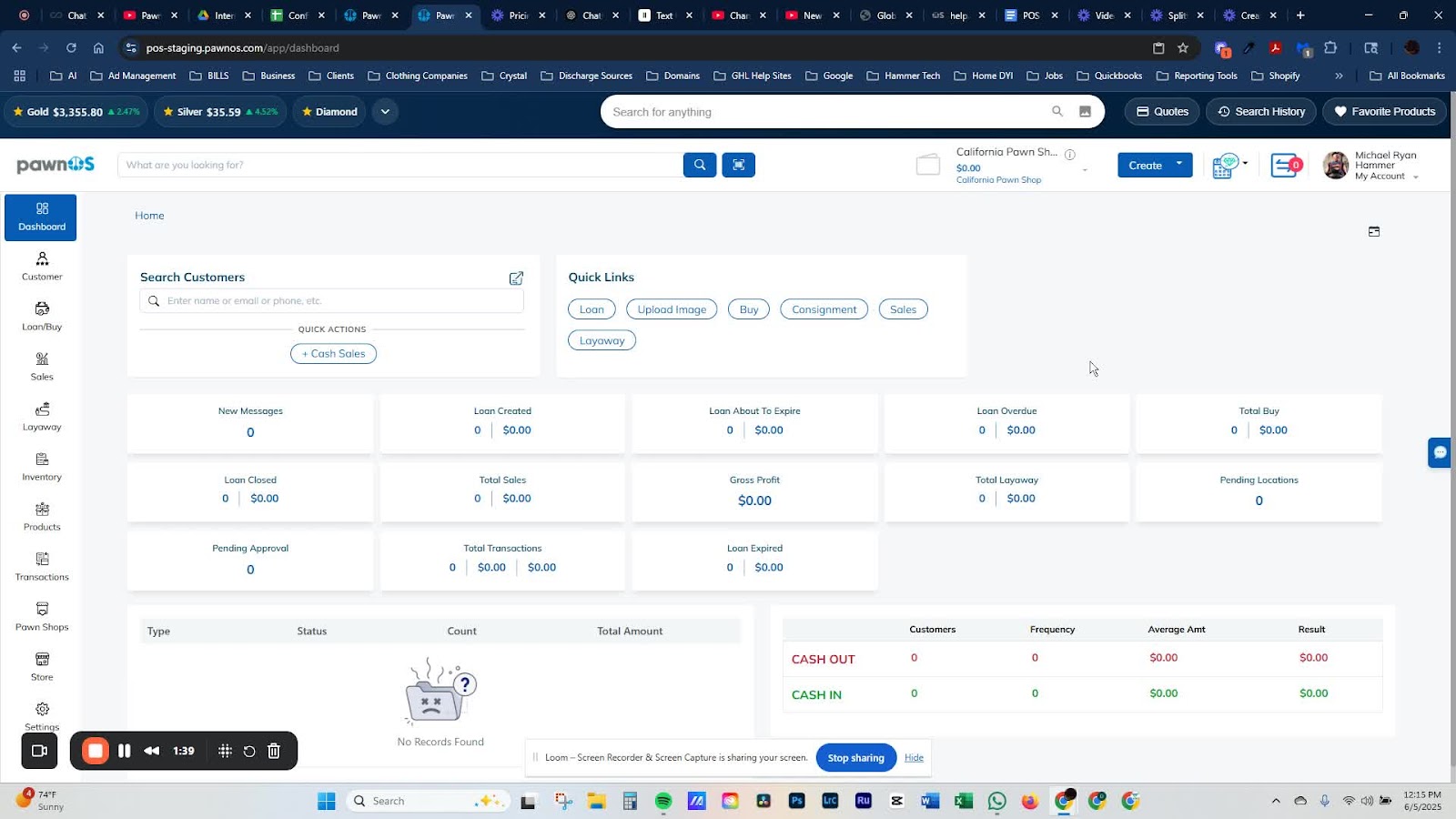
Task: Toggle Loom camera icon
Action: pos(39,751)
